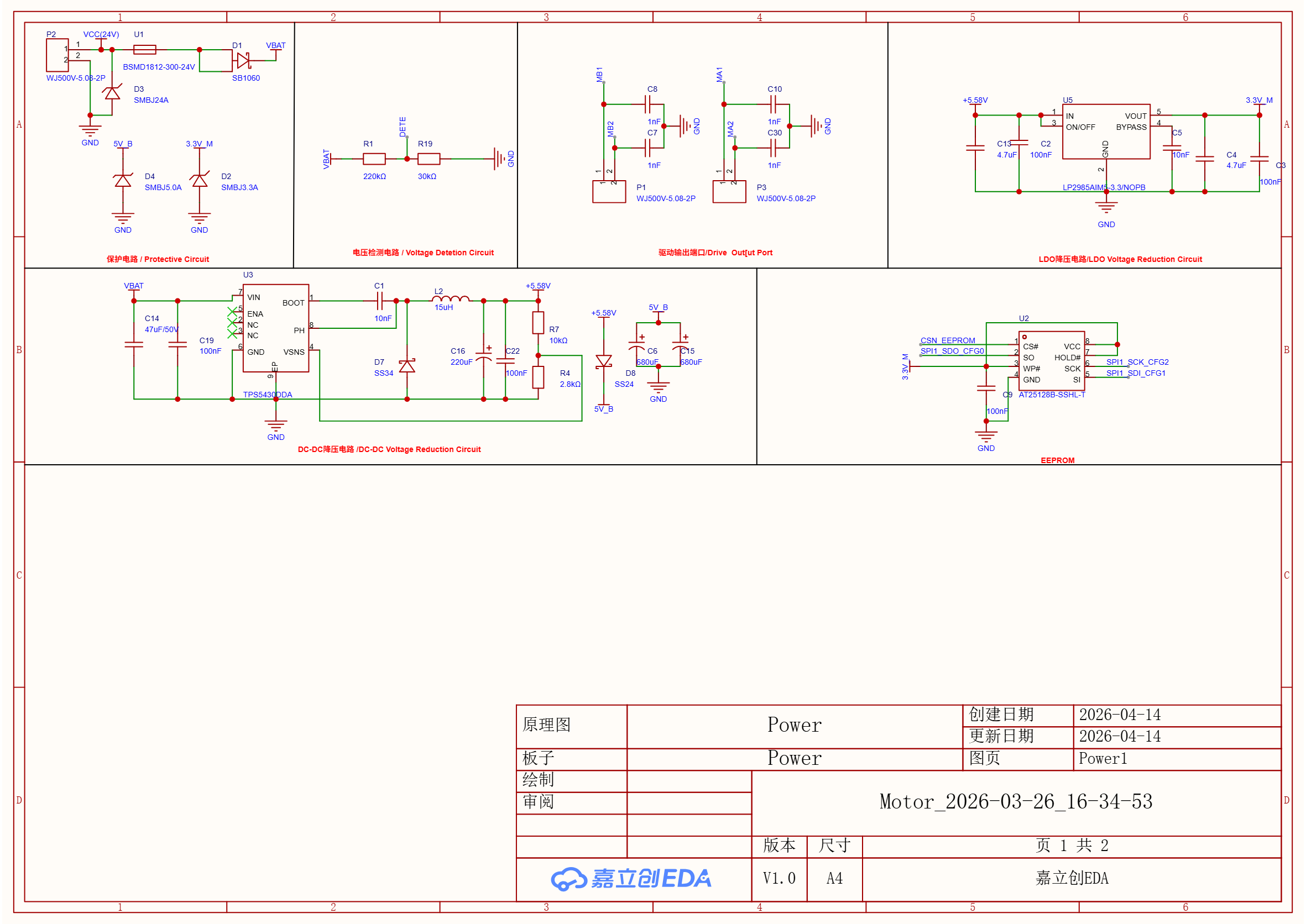The width and height of the screenshot is (1306, 924).
Task: Select the C16 220uF capacitor symbol
Action: click(483, 358)
